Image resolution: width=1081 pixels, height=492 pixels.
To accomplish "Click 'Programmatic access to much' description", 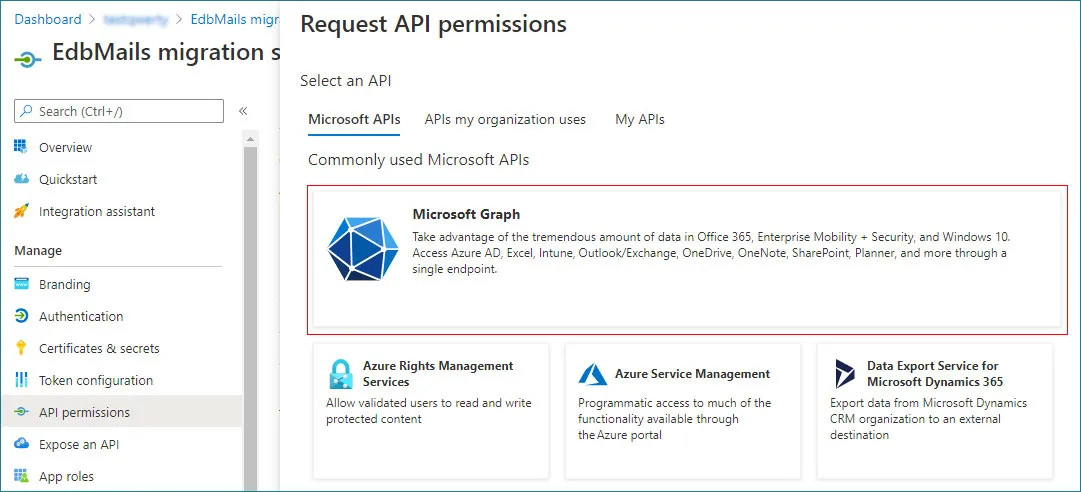I will pyautogui.click(x=674, y=419).
